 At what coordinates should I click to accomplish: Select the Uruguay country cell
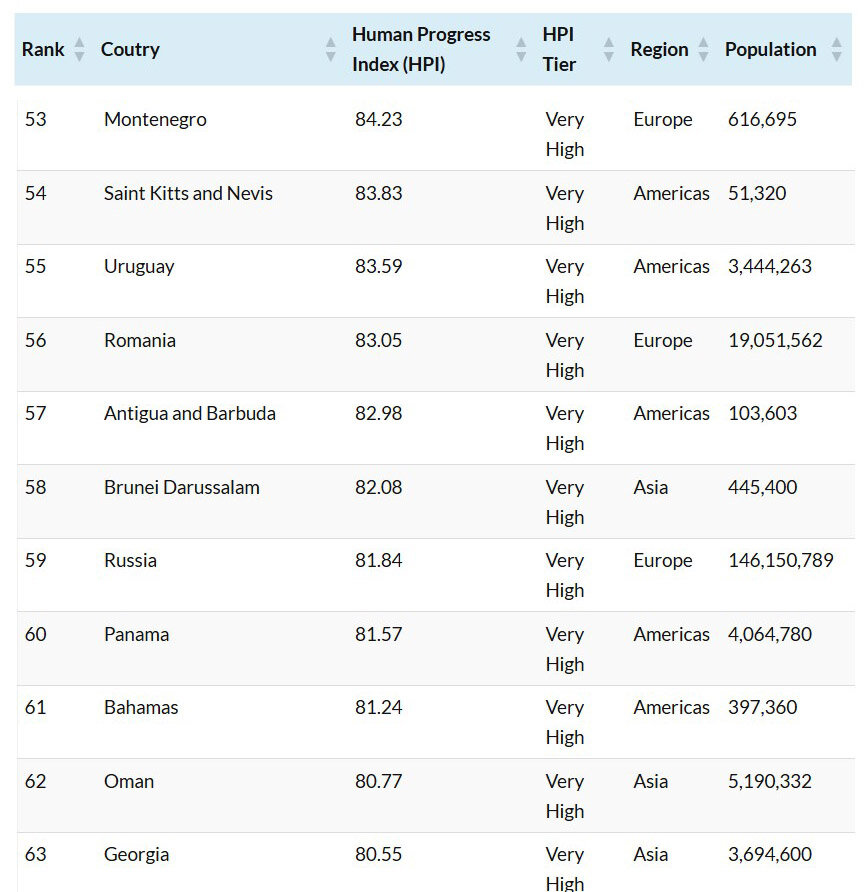tap(139, 267)
